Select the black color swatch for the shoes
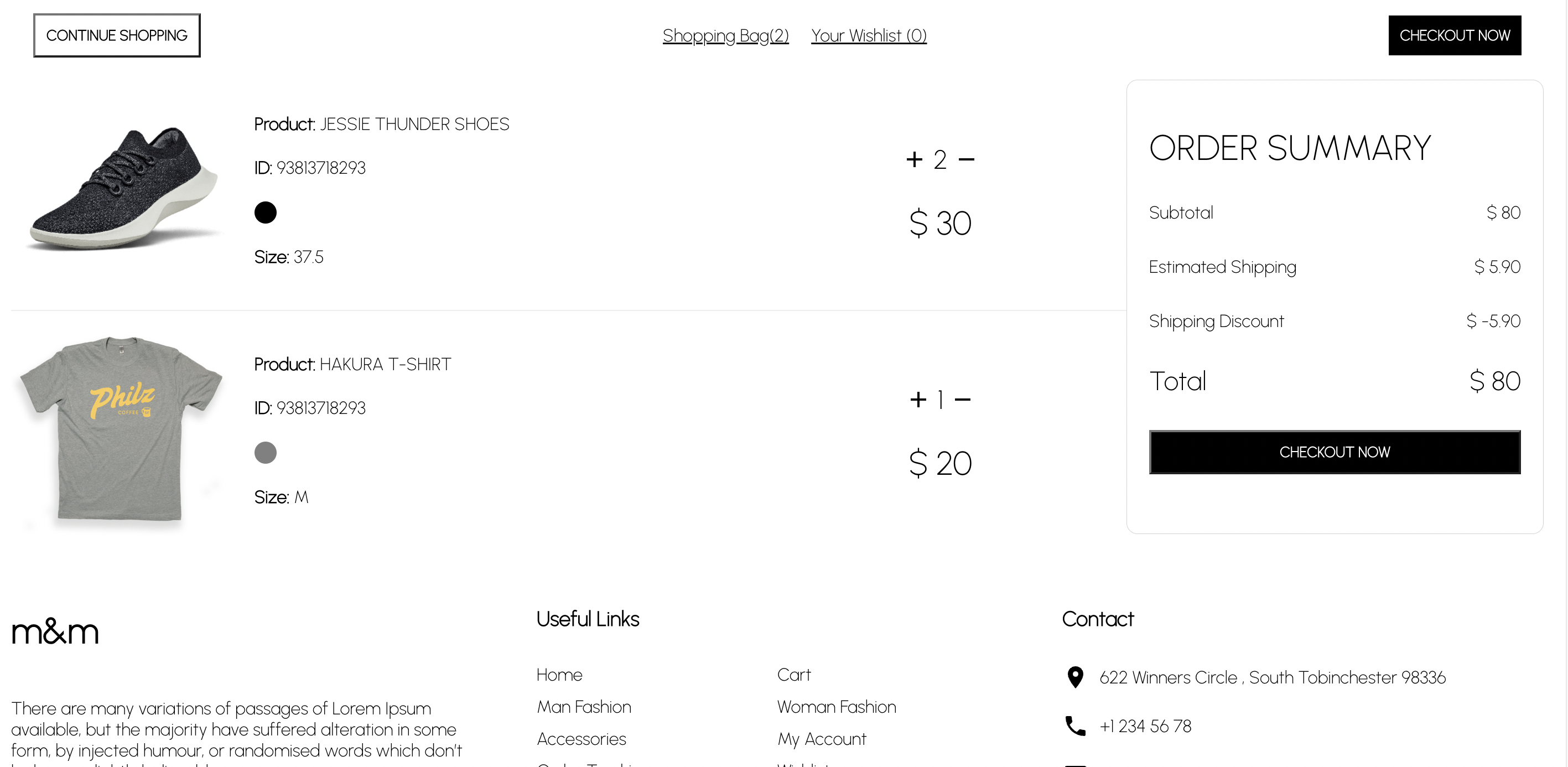The height and width of the screenshot is (767, 1568). pyautogui.click(x=266, y=213)
